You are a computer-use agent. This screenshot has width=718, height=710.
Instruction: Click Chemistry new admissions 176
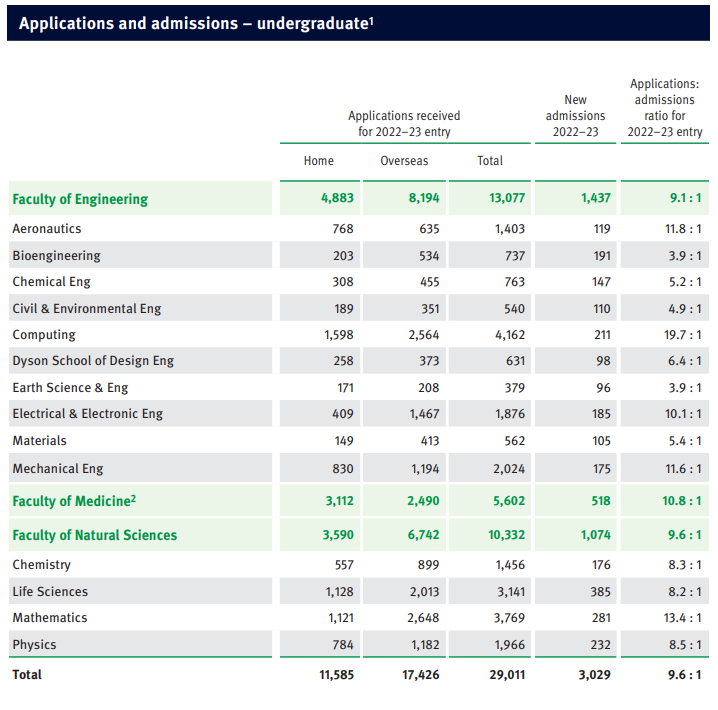point(602,565)
